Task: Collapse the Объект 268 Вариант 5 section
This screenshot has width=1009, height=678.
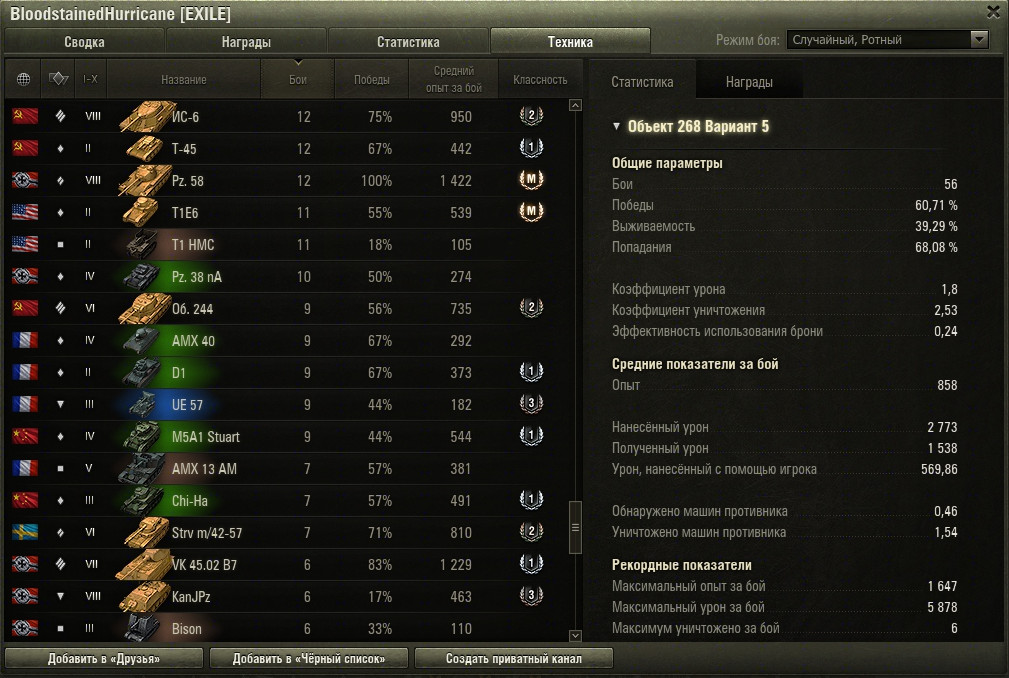Action: pos(616,126)
